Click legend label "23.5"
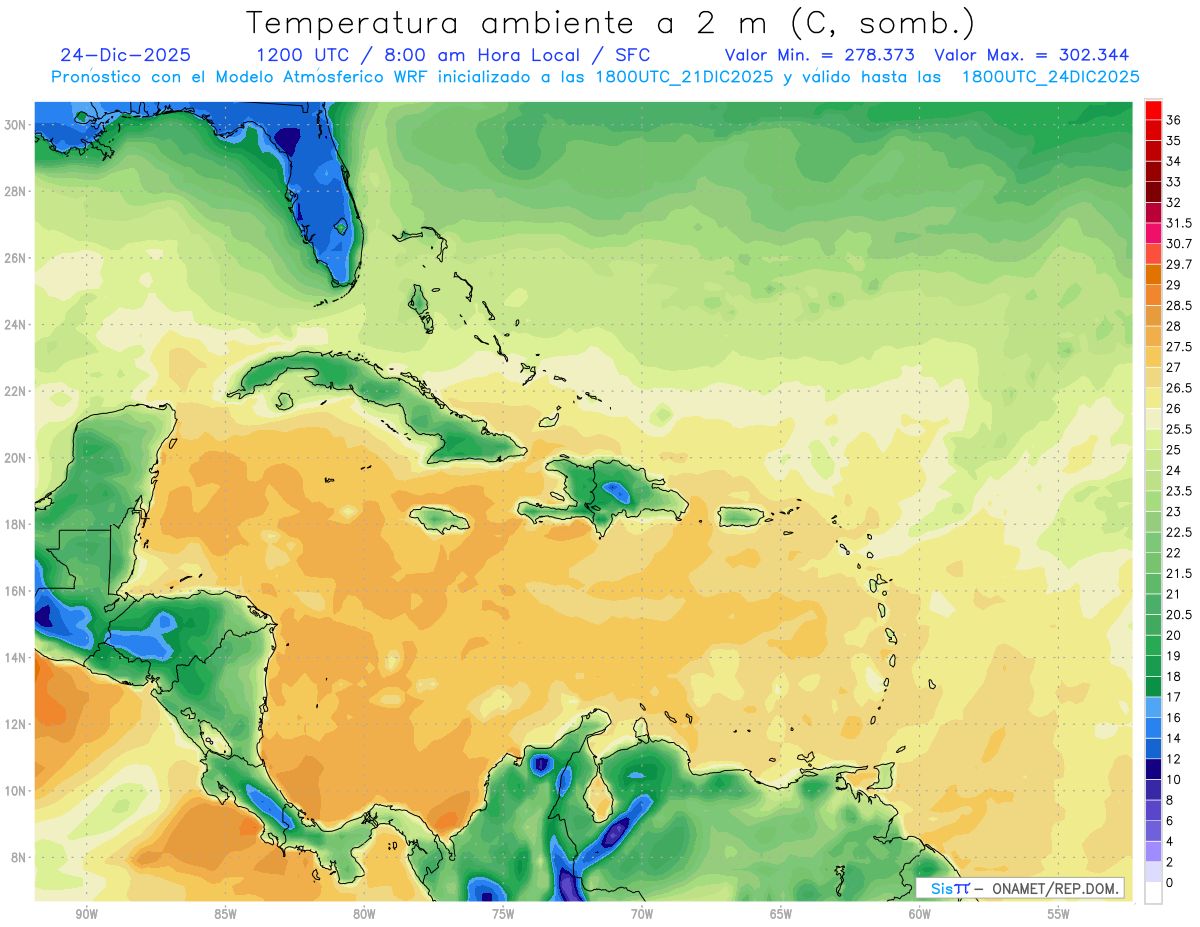This screenshot has width=1200, height=927. [x=1179, y=491]
